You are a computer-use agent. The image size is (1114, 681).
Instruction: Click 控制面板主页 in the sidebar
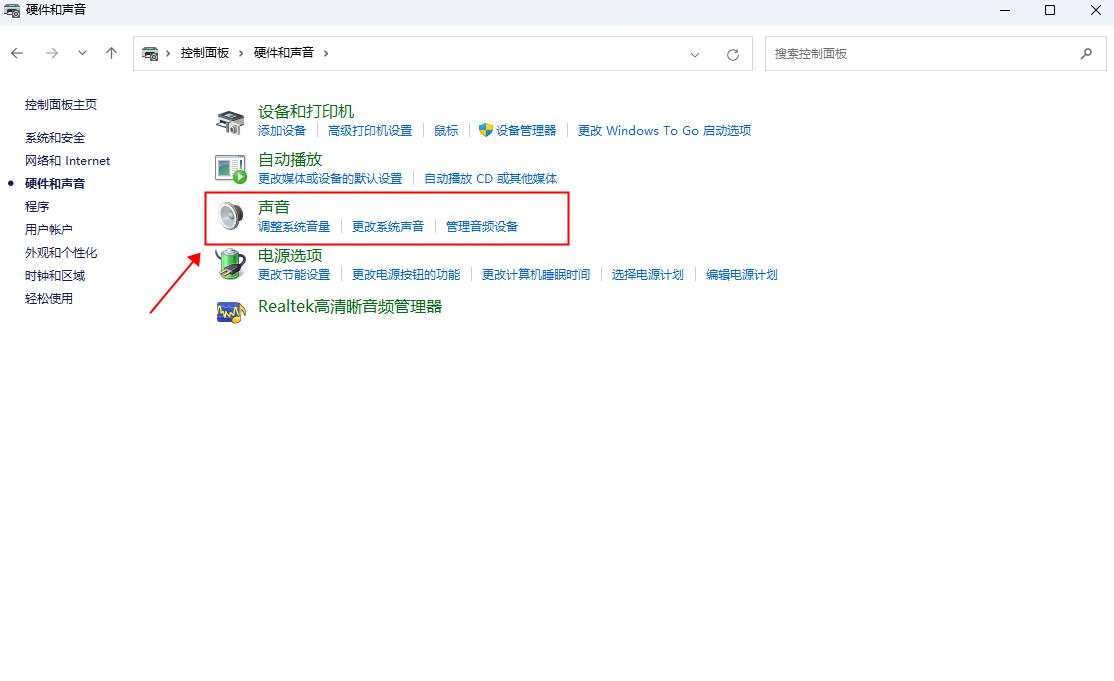click(62, 103)
